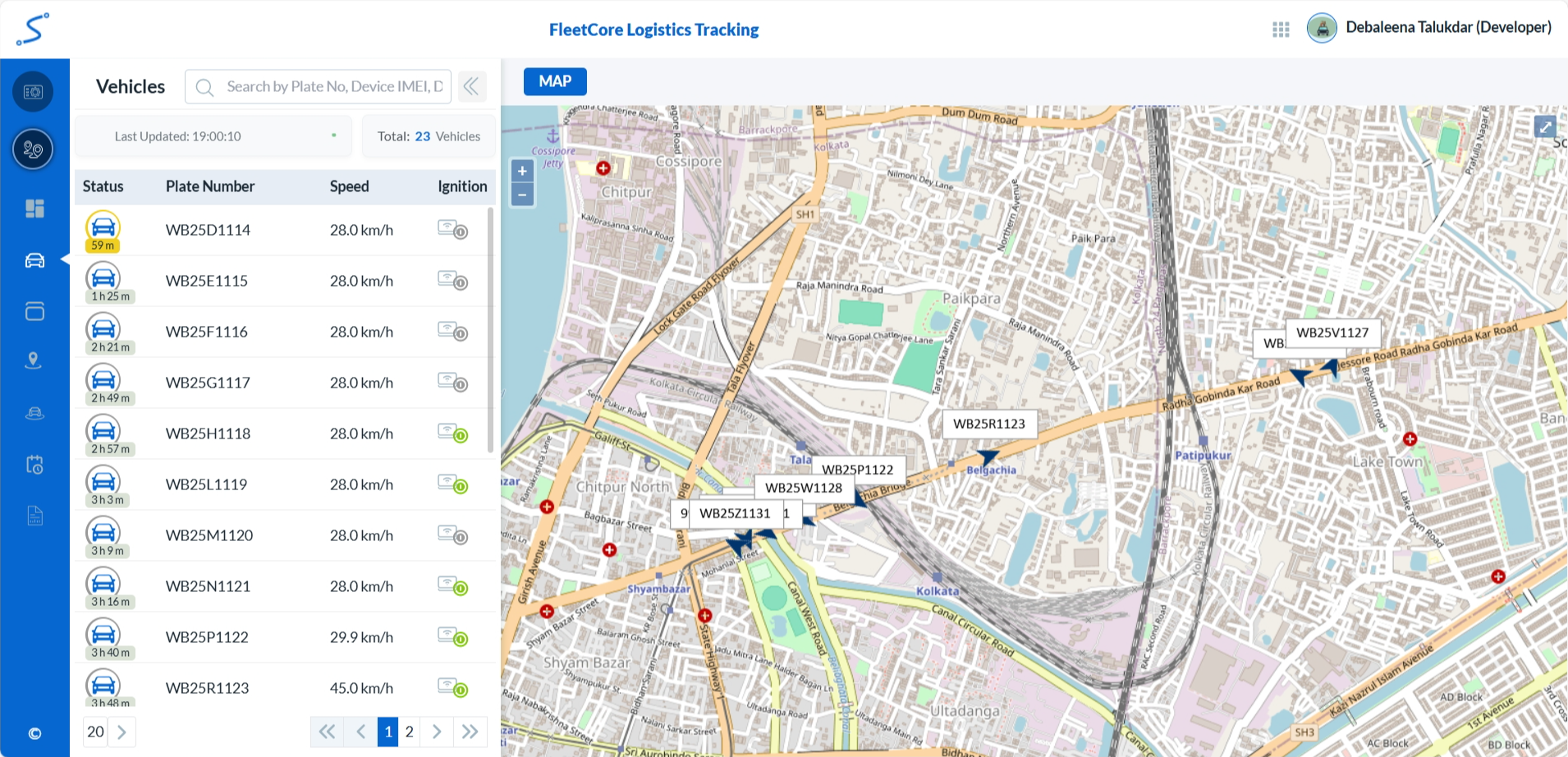Open the drivers section in sidebar
This screenshot has width=1568, height=757.
tap(33, 412)
